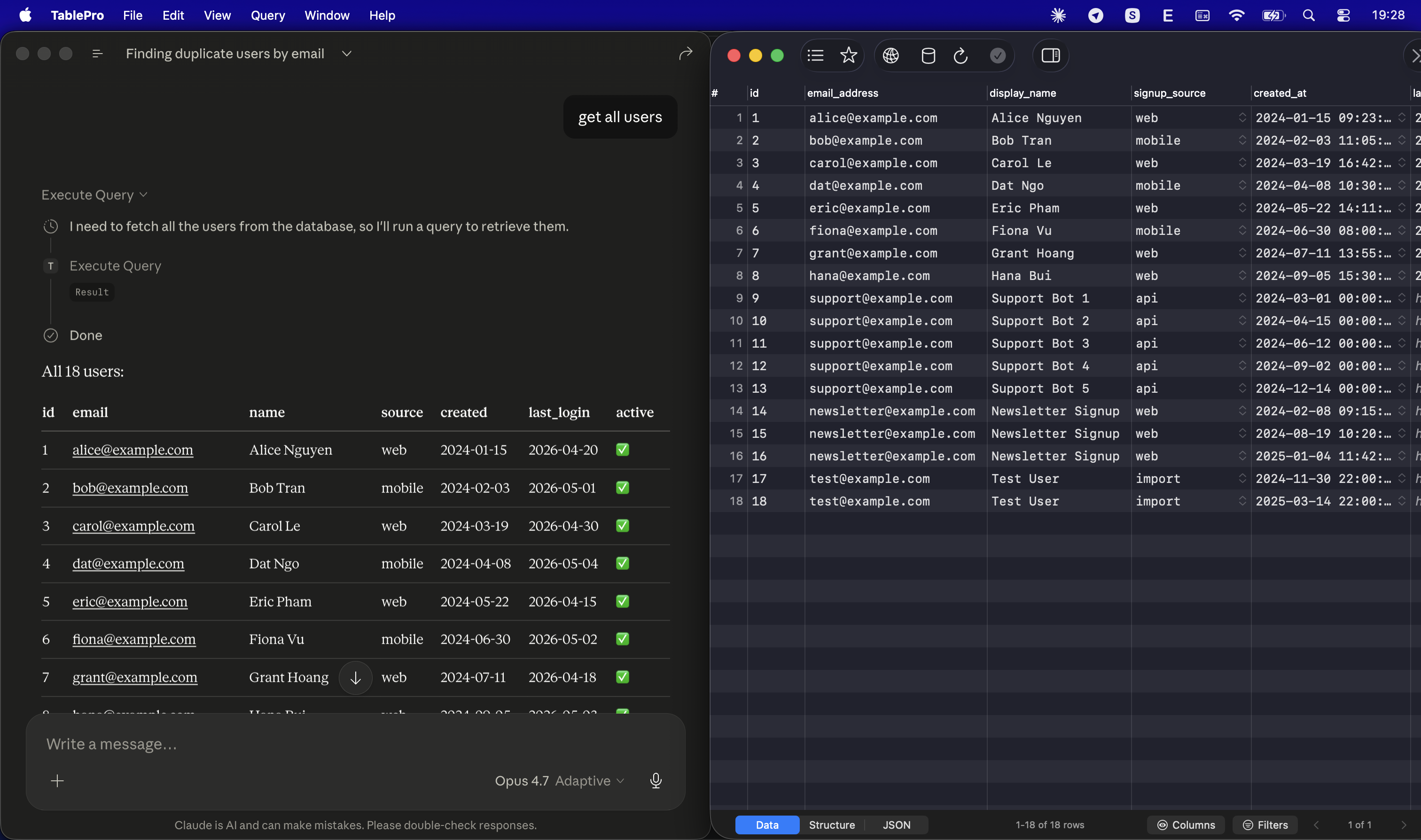Click the active checkmark for alice row
1421x840 pixels.
click(622, 450)
